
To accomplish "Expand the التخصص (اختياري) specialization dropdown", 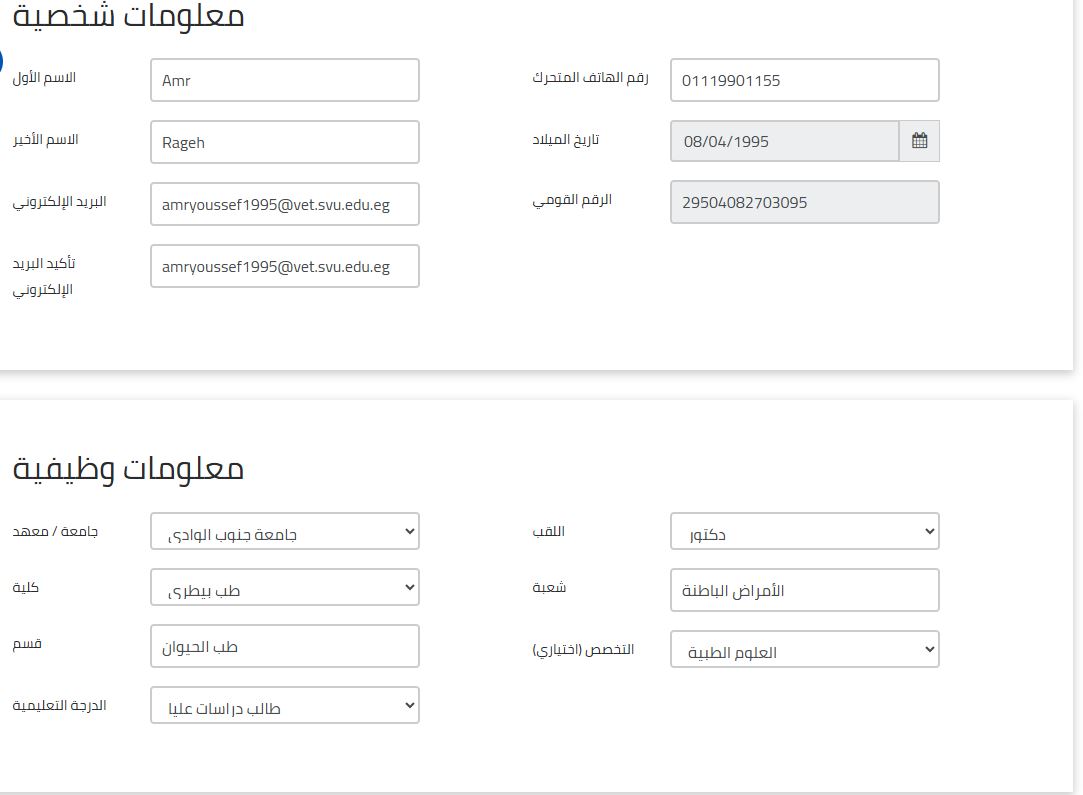I will point(804,650).
